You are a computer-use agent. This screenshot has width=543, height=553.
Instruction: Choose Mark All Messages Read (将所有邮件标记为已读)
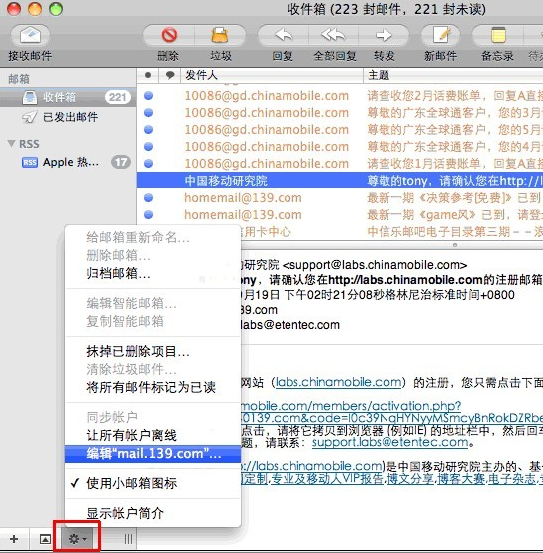point(153,387)
